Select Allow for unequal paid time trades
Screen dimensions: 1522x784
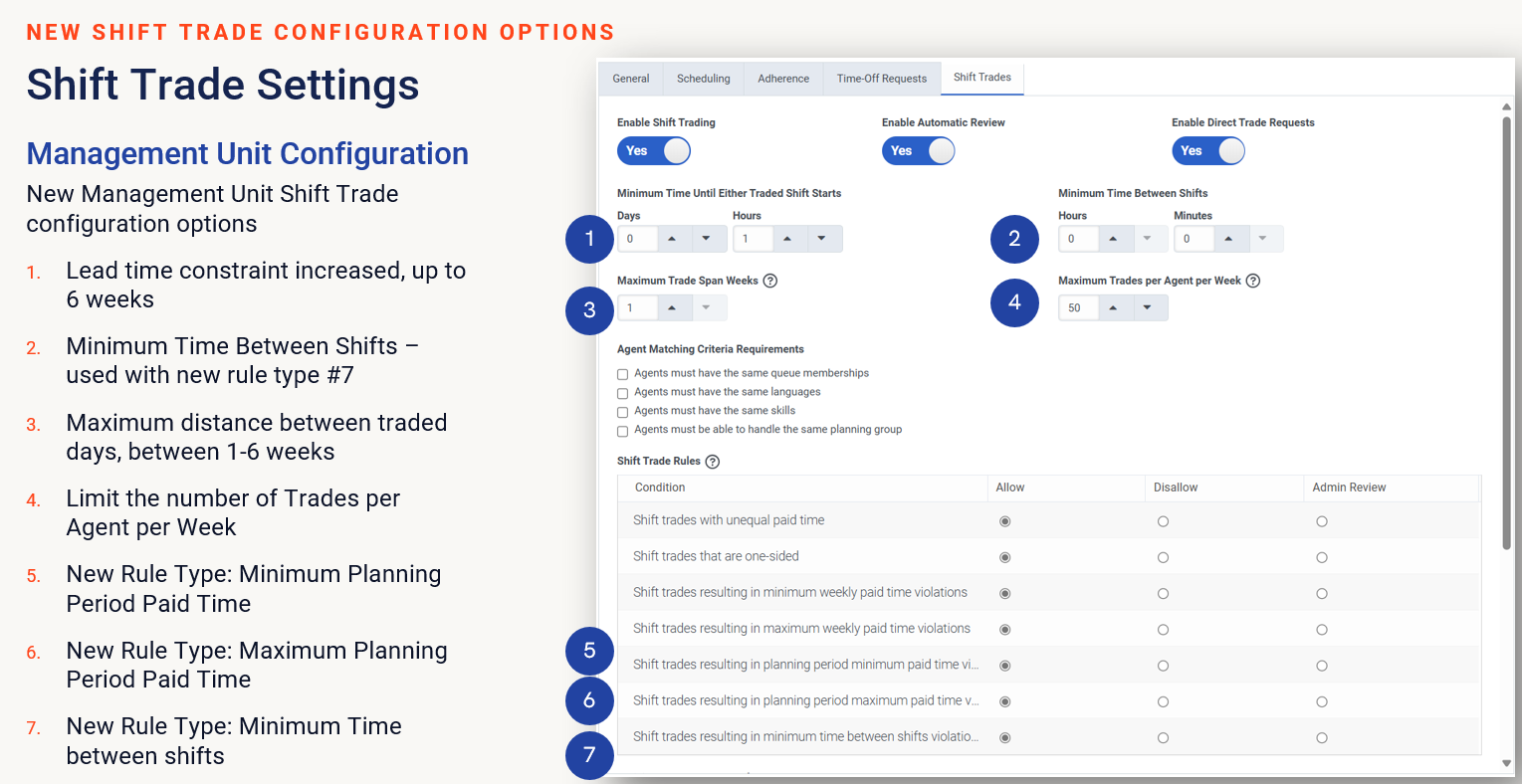point(1005,521)
